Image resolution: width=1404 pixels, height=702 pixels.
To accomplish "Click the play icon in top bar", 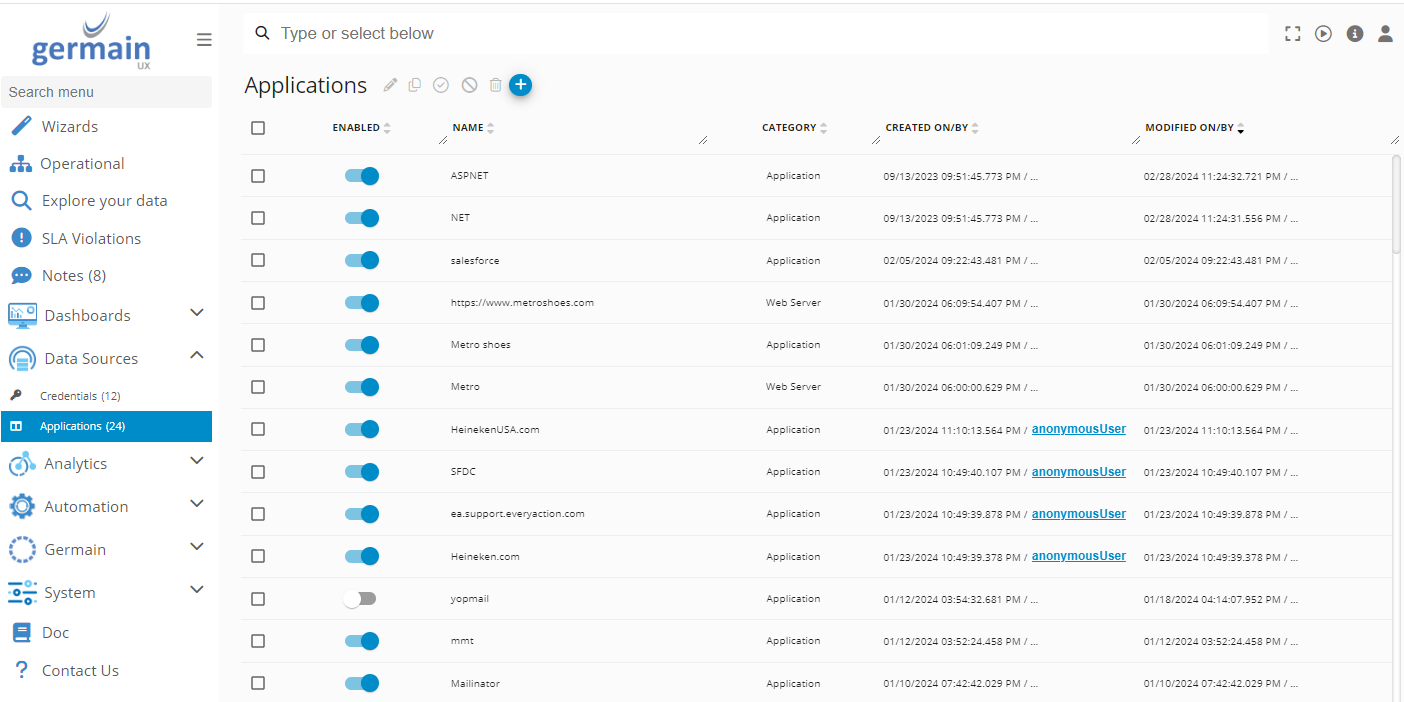I will 1323,34.
